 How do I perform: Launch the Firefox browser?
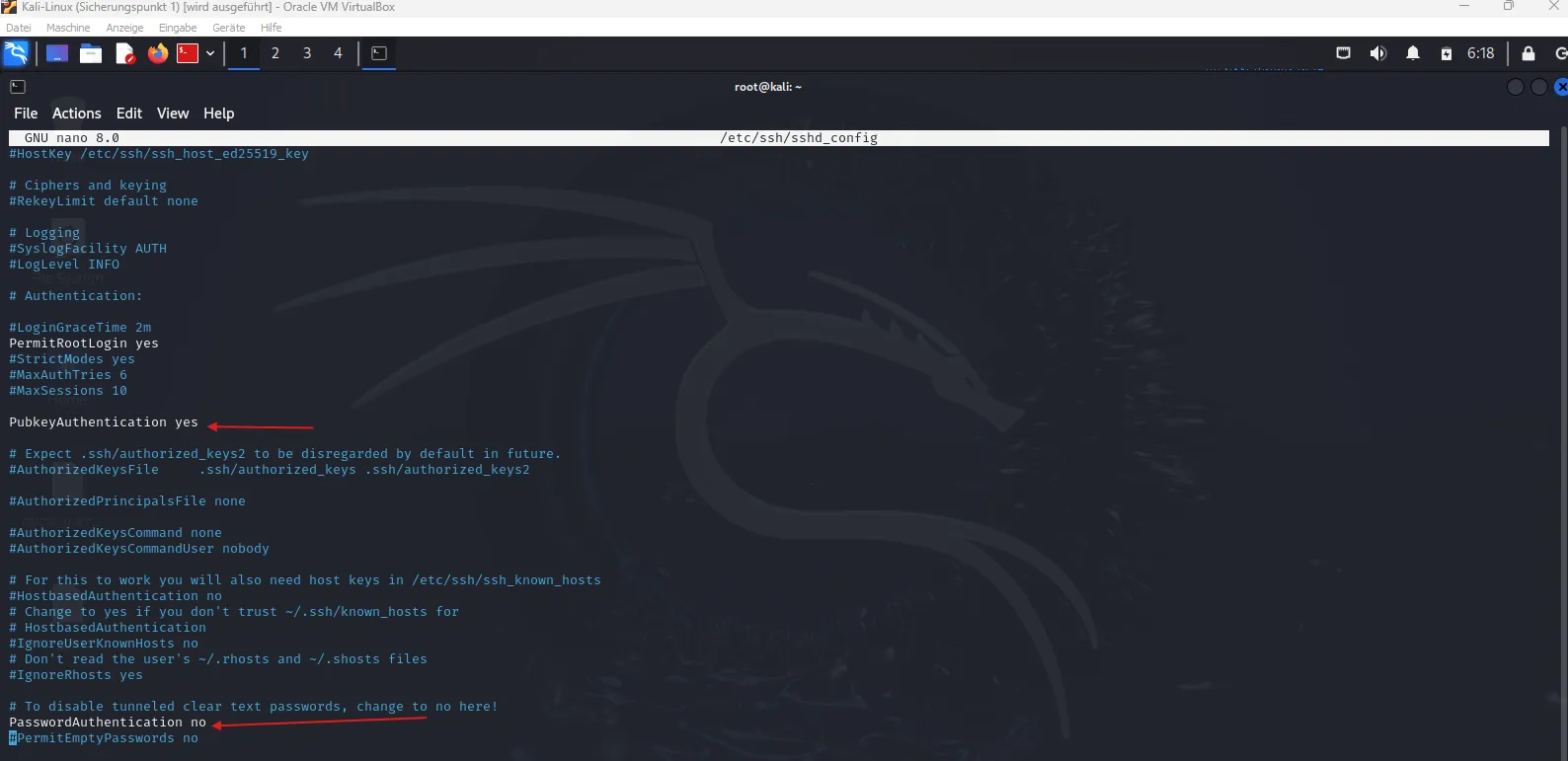[x=158, y=53]
